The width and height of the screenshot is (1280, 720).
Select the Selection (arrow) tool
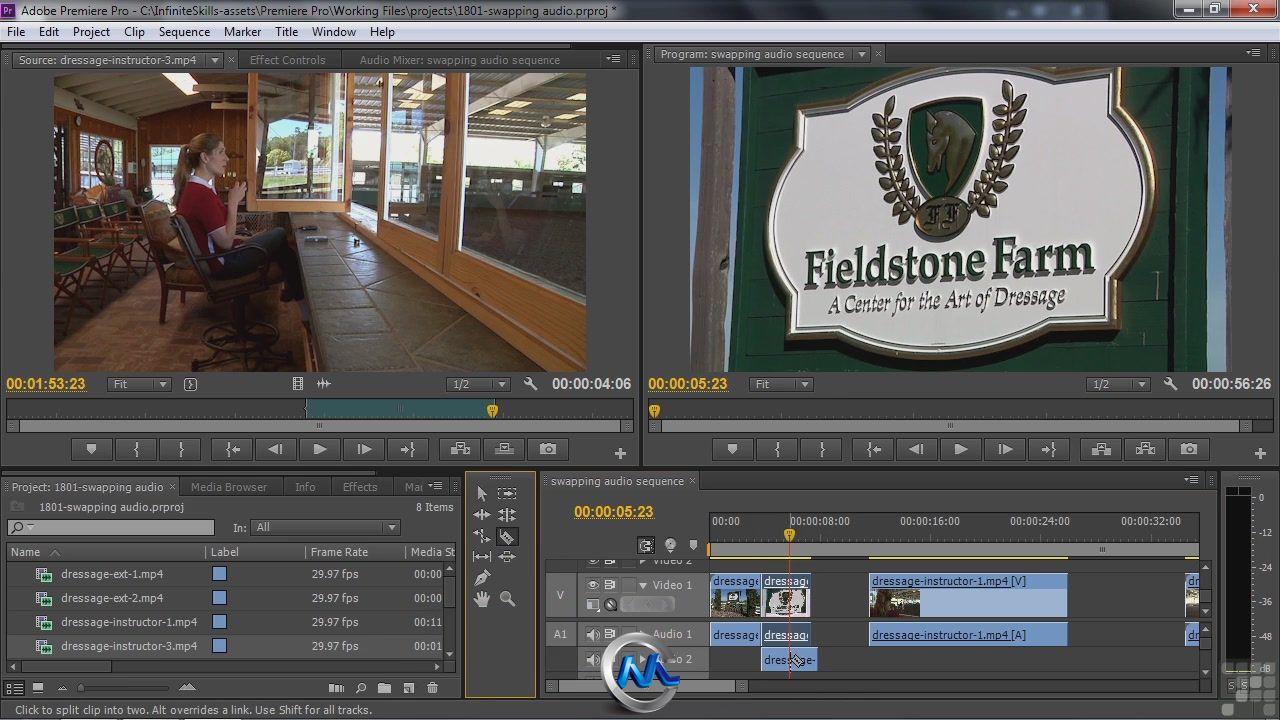click(x=481, y=493)
